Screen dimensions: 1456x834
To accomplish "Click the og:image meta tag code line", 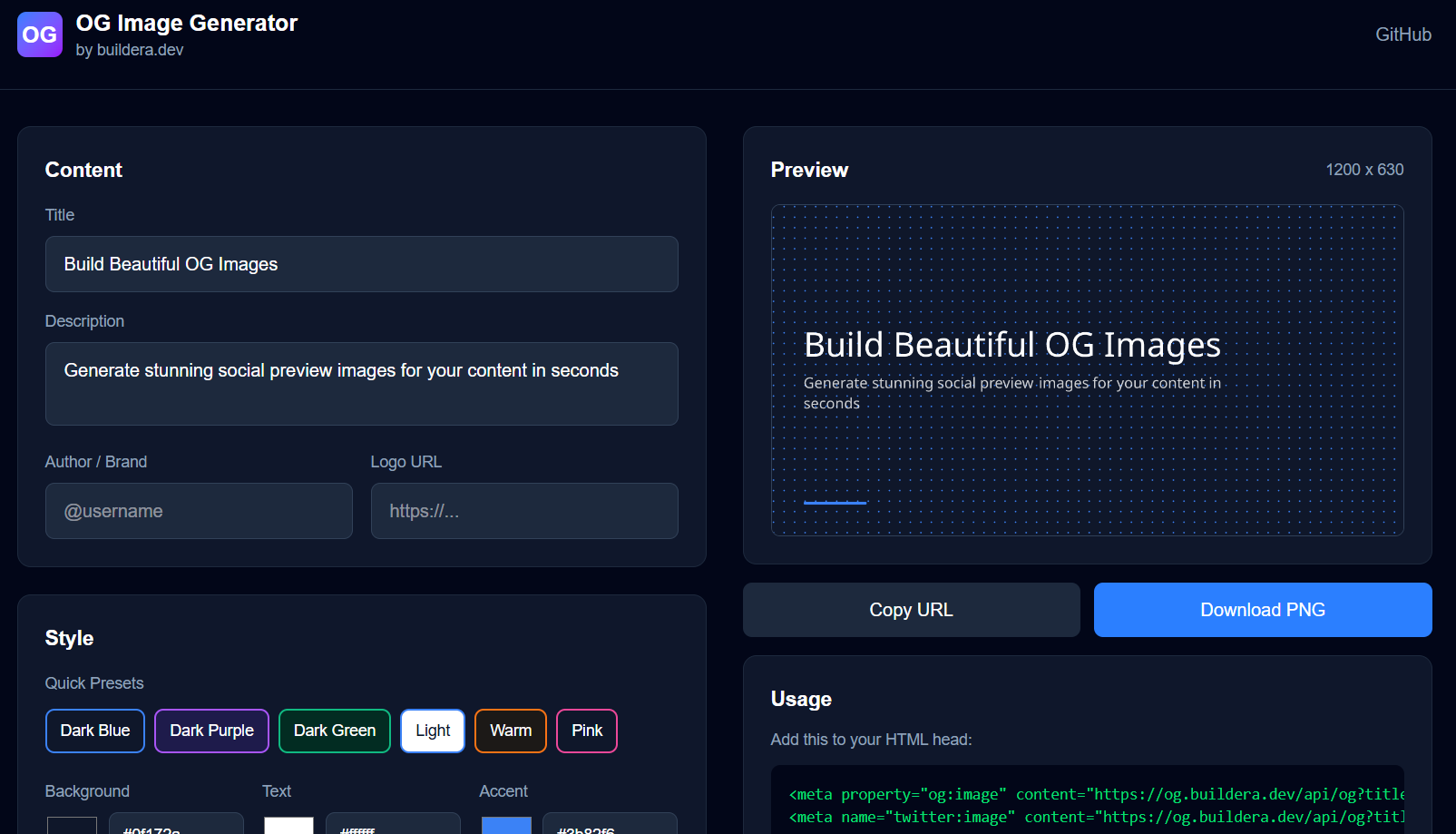I will point(1095,794).
